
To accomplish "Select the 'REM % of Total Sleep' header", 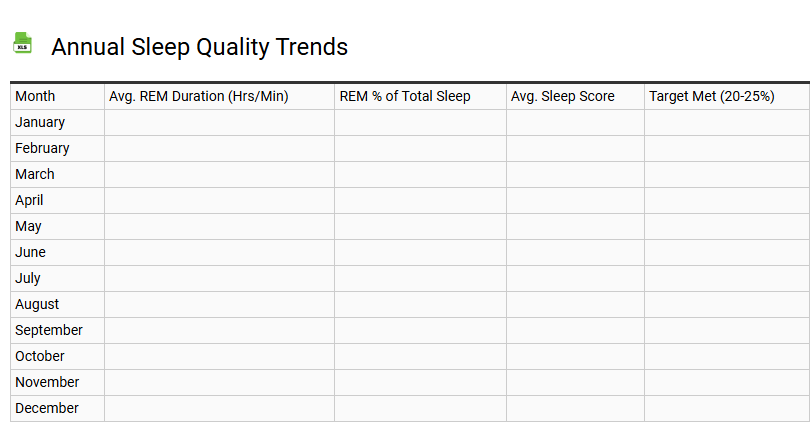I will 405,96.
